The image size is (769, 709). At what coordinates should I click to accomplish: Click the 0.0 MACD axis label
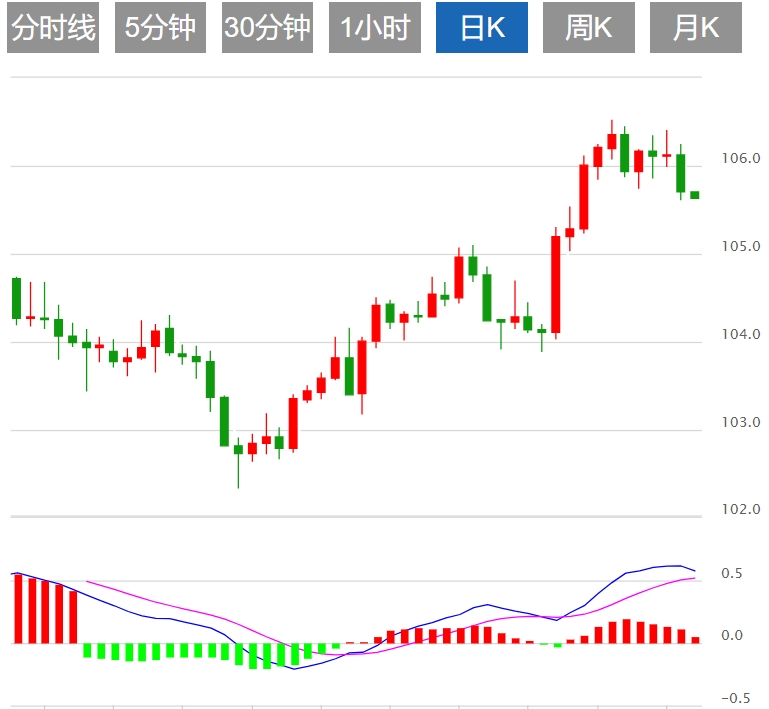[x=732, y=635]
